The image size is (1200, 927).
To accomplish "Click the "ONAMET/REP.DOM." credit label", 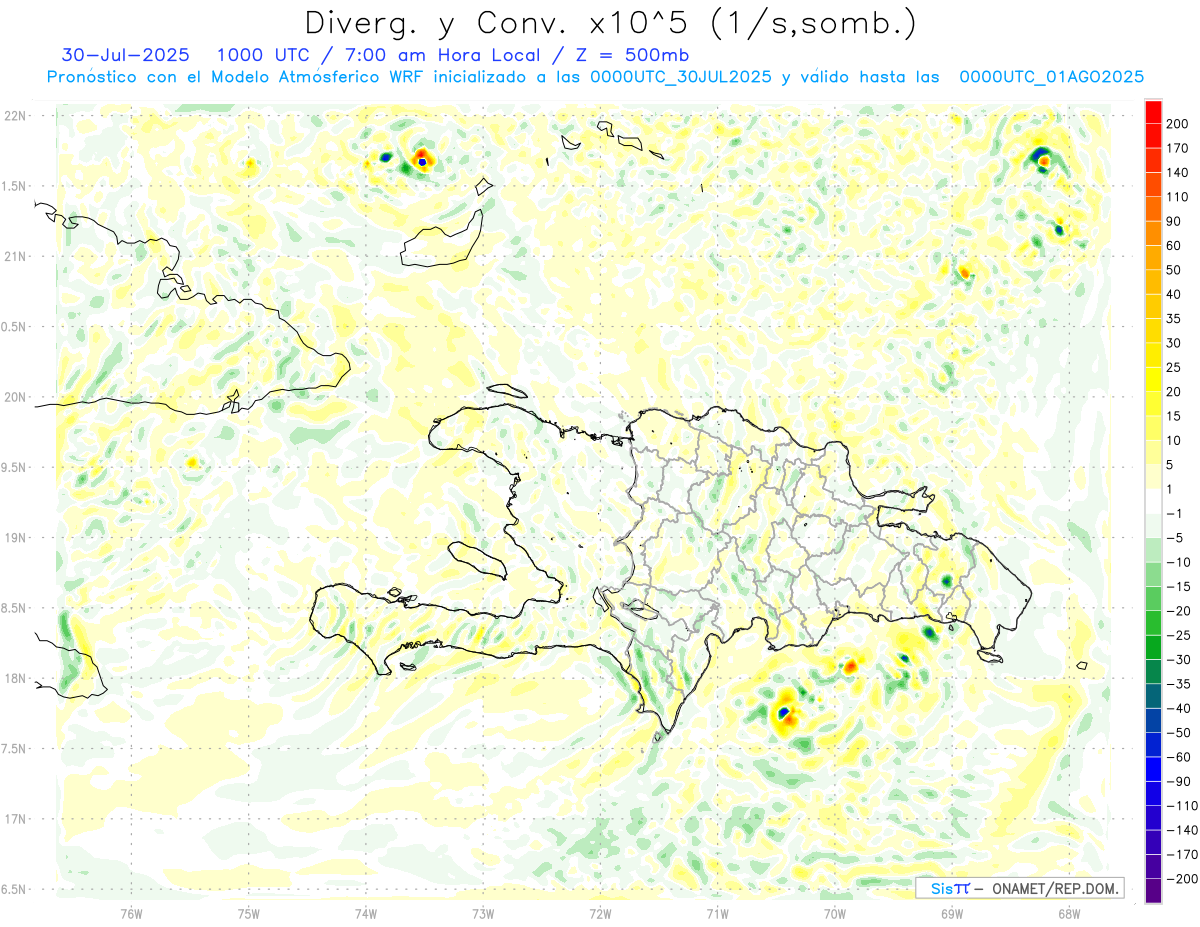I will coord(1056,888).
